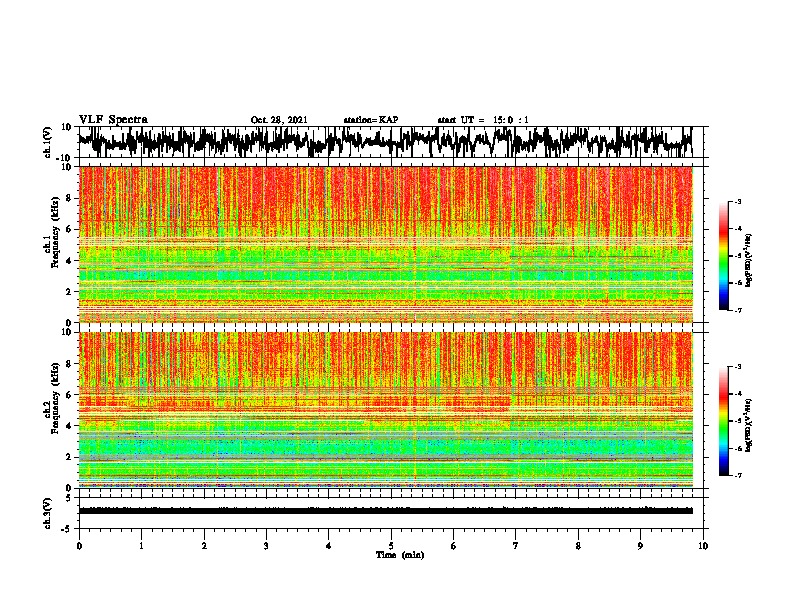This screenshot has width=792, height=612.
Task: Click the ch.2 spectrogram color scale bar
Action: (x=723, y=421)
